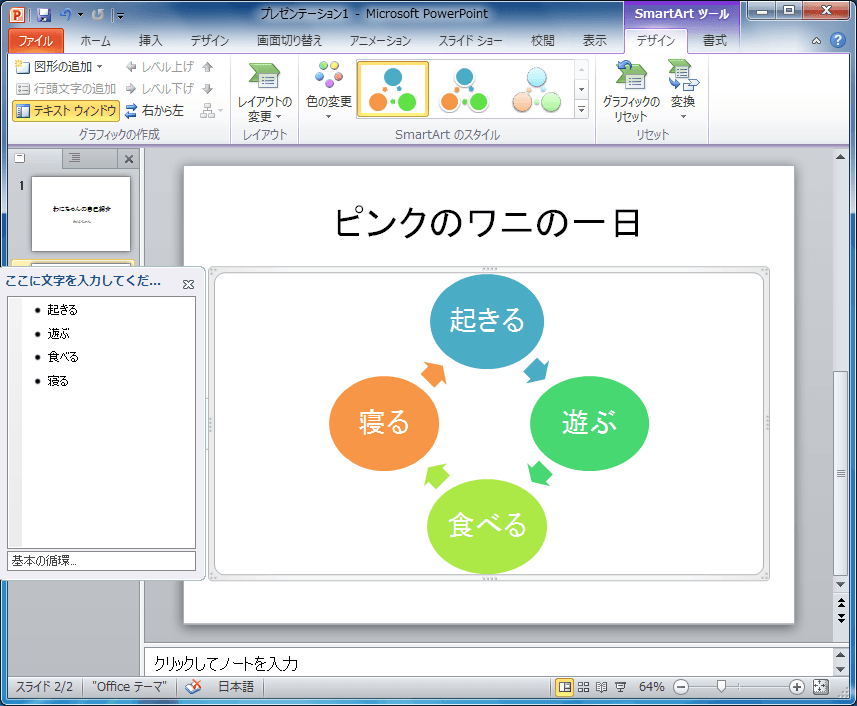Click 図形の追加 add shape button
The height and width of the screenshot is (706, 857).
(x=54, y=67)
